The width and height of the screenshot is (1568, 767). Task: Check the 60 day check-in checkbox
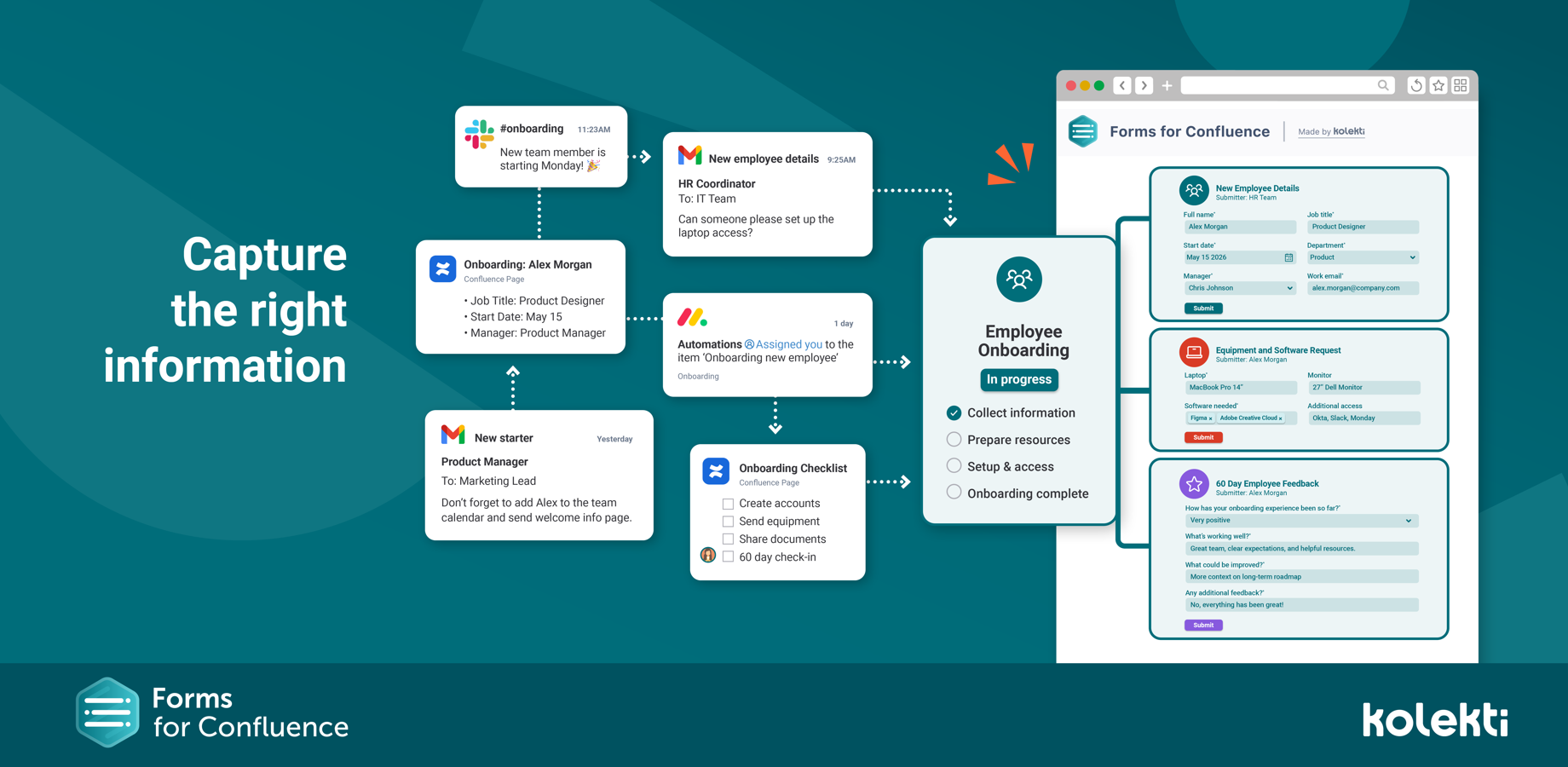(x=728, y=557)
